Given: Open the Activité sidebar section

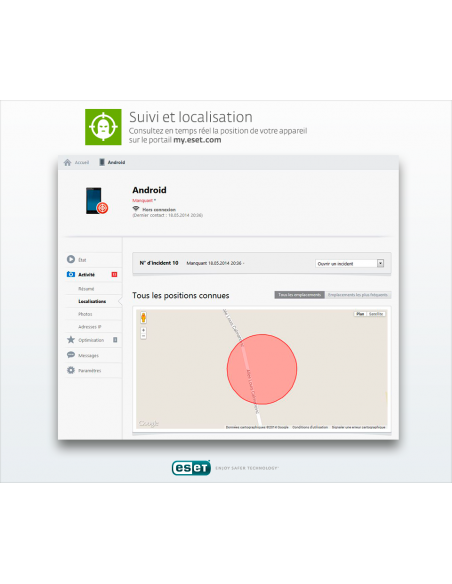Looking at the screenshot, I should (x=93, y=274).
